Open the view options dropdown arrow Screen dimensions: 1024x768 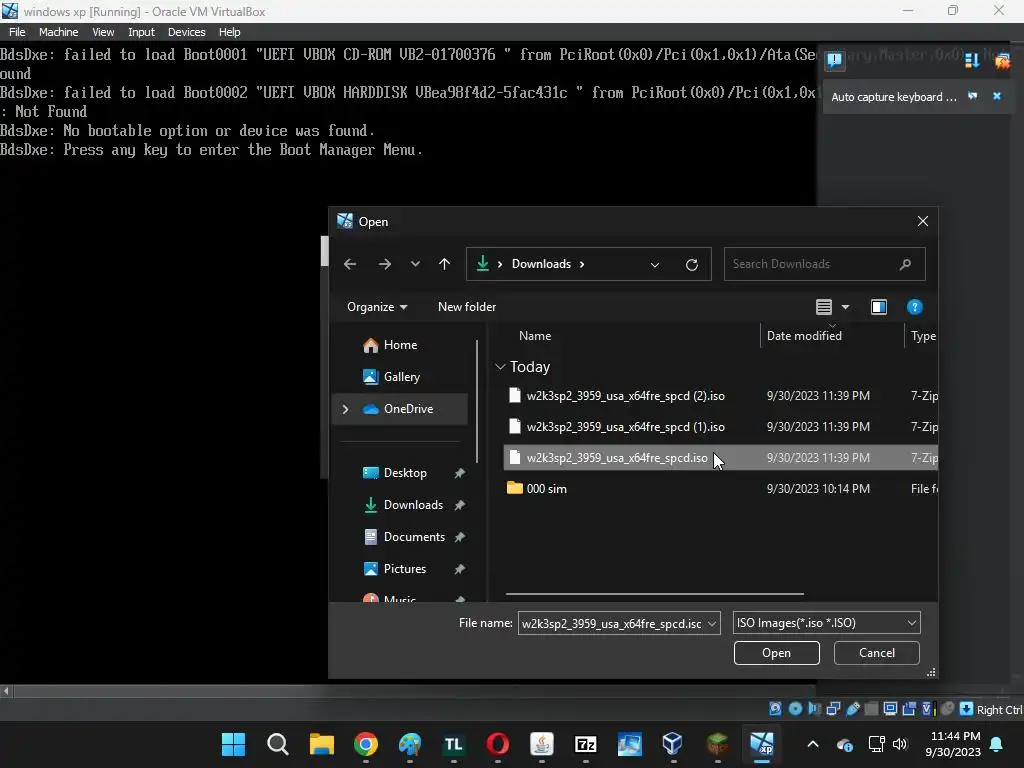(x=845, y=307)
